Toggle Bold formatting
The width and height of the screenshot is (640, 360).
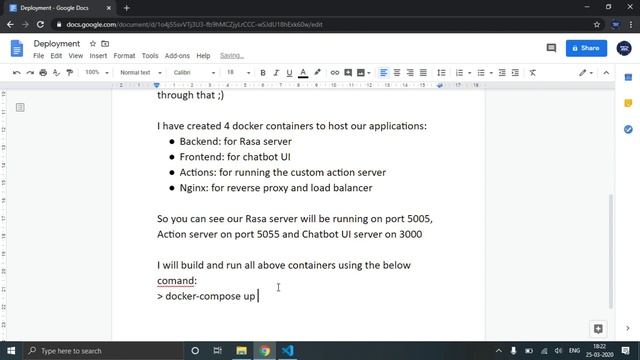coord(263,73)
